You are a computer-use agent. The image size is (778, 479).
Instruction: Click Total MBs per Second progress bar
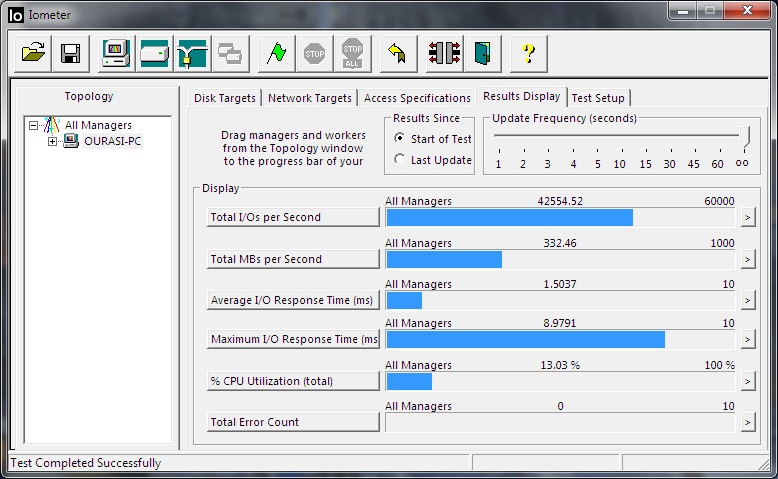coord(560,260)
